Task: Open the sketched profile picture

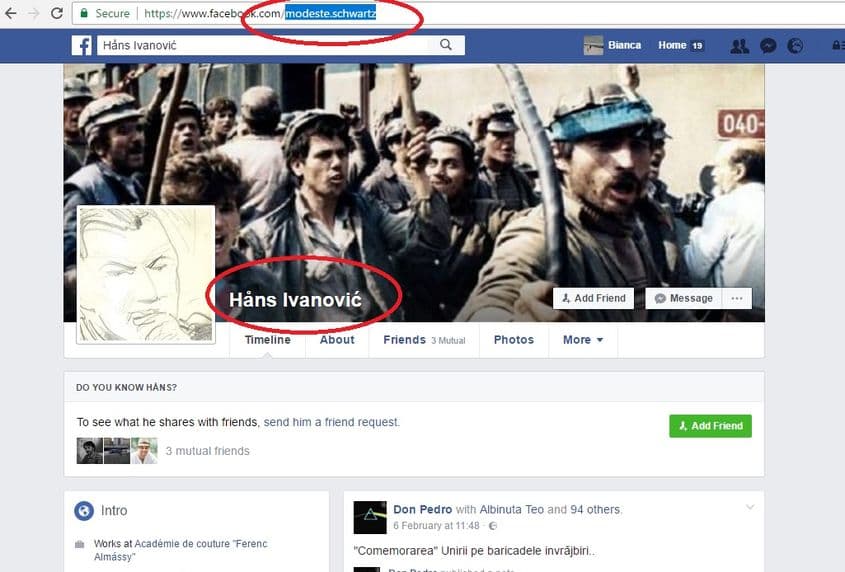Action: (x=146, y=274)
